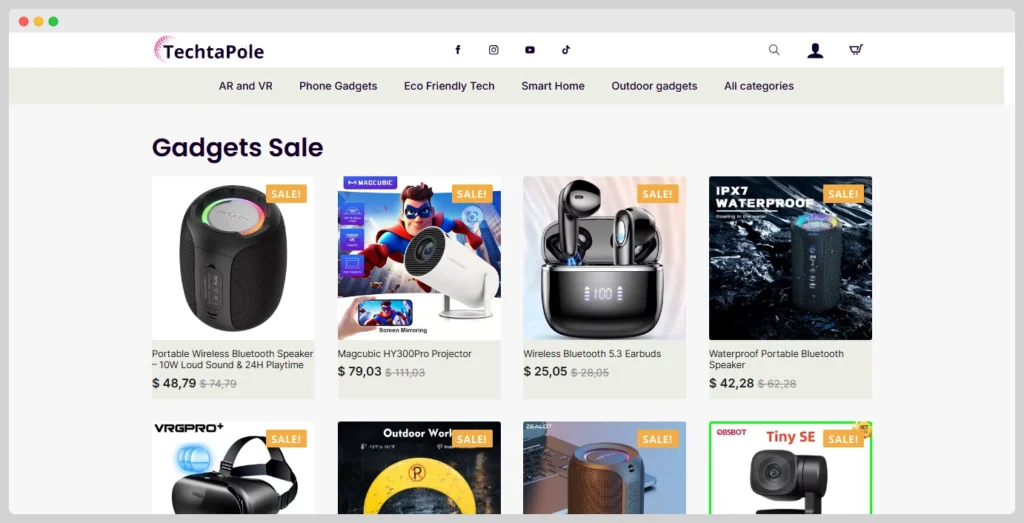Select Eco Friendly Tech menu item
1024x523 pixels.
coord(449,86)
